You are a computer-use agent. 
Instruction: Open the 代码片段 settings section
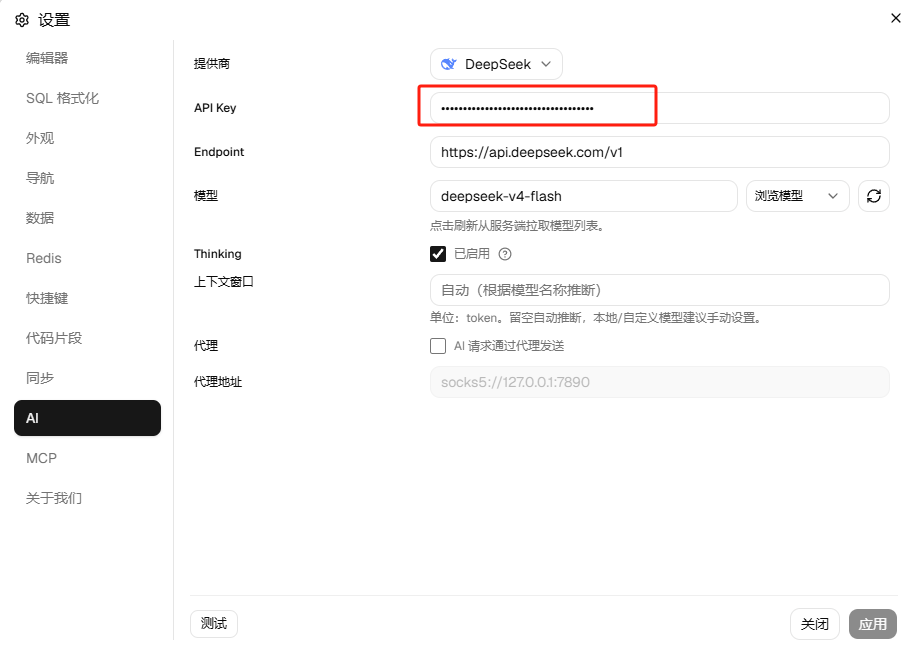pyautogui.click(x=87, y=338)
